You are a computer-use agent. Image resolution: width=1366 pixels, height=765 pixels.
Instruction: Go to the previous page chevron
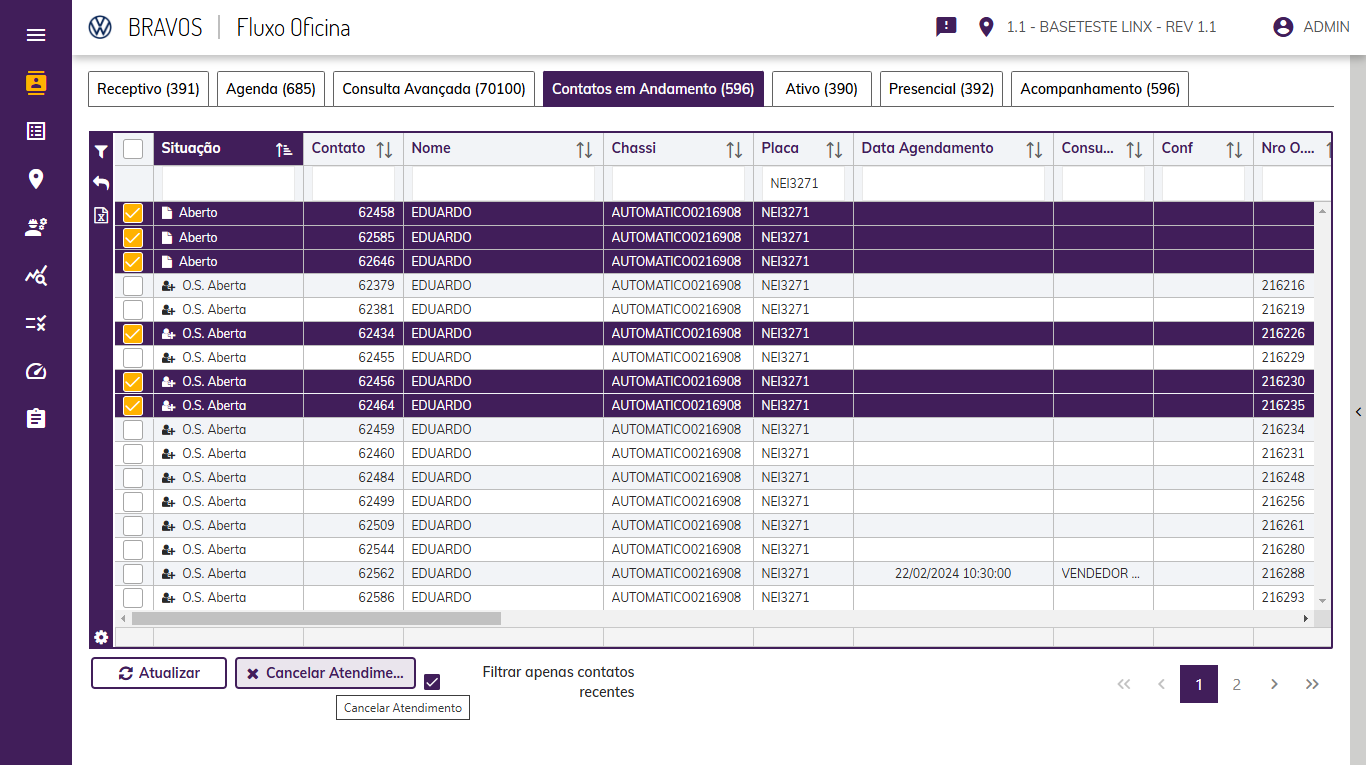(1161, 684)
